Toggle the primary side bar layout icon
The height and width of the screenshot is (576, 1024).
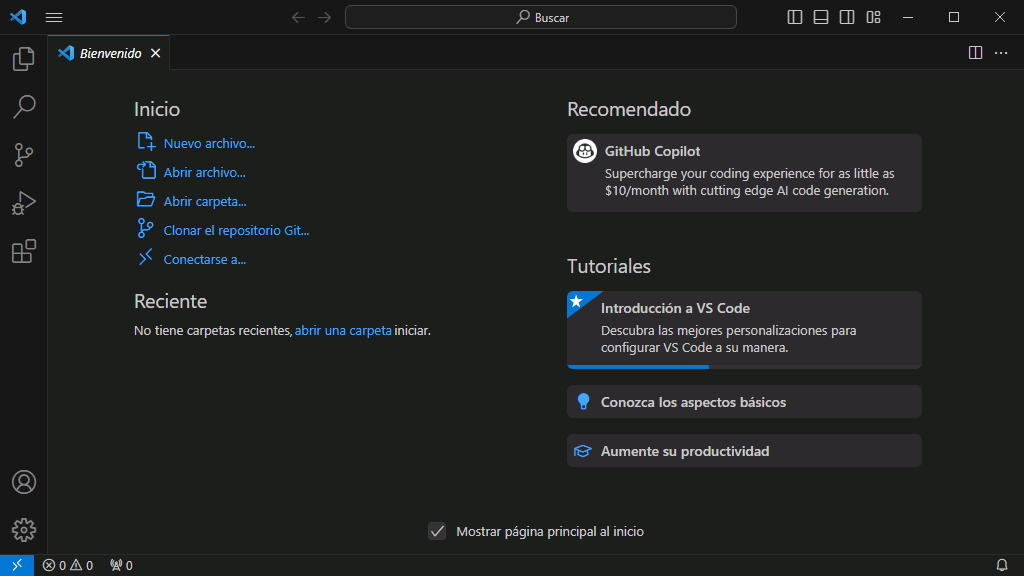(795, 18)
